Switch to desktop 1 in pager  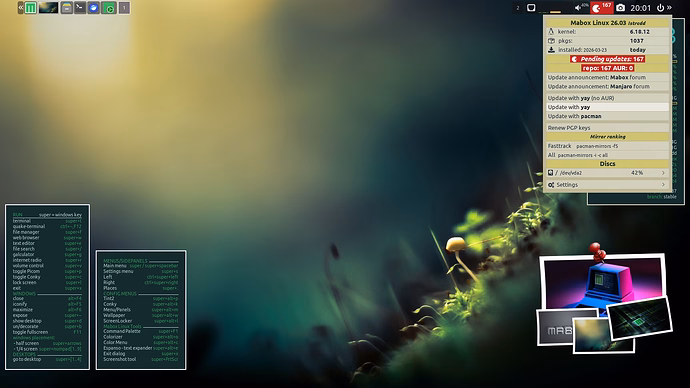(x=124, y=7)
